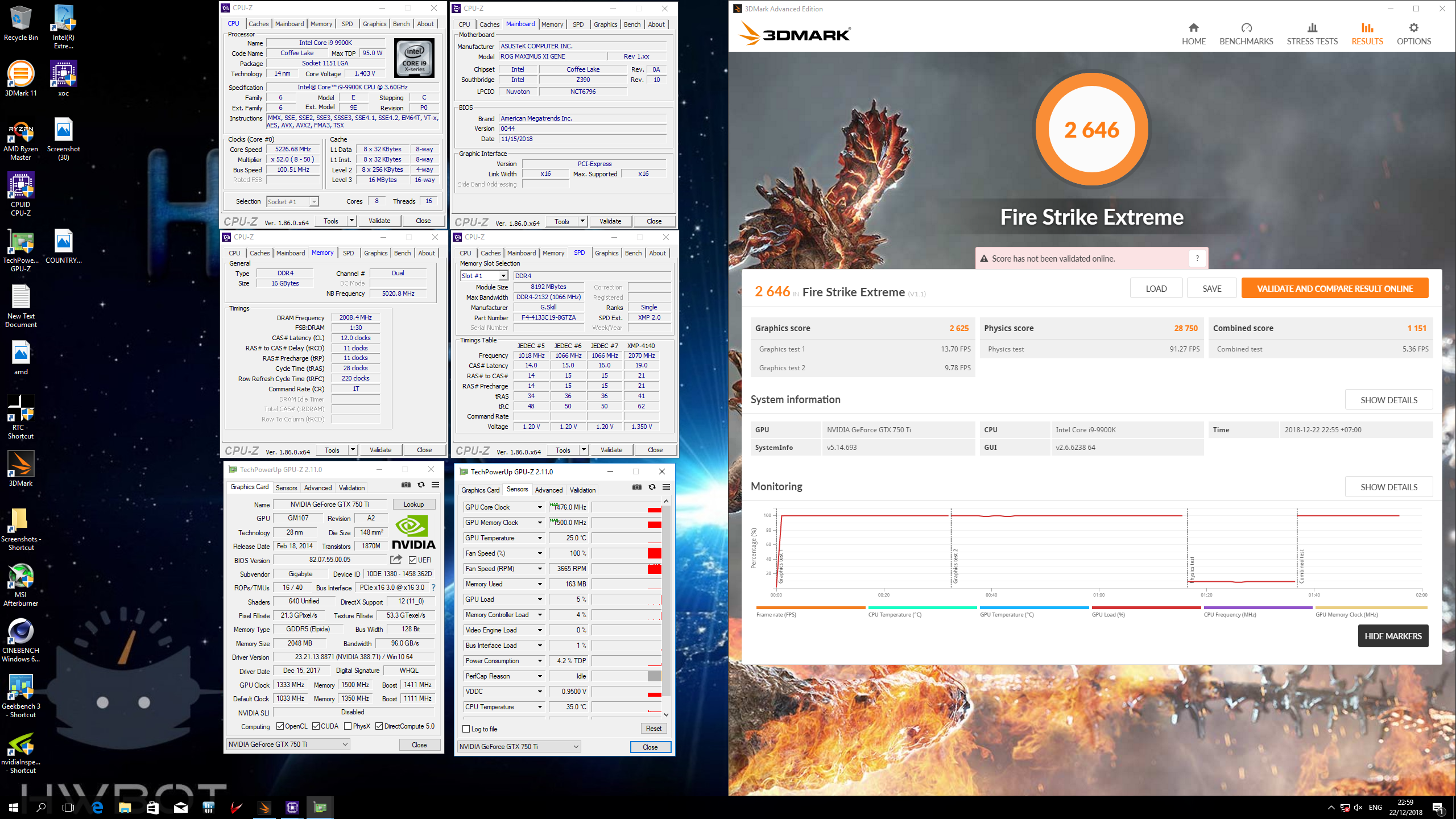Open BENCHMARKS section in 3DMark
This screenshot has height=819, width=1456.
point(1246,34)
